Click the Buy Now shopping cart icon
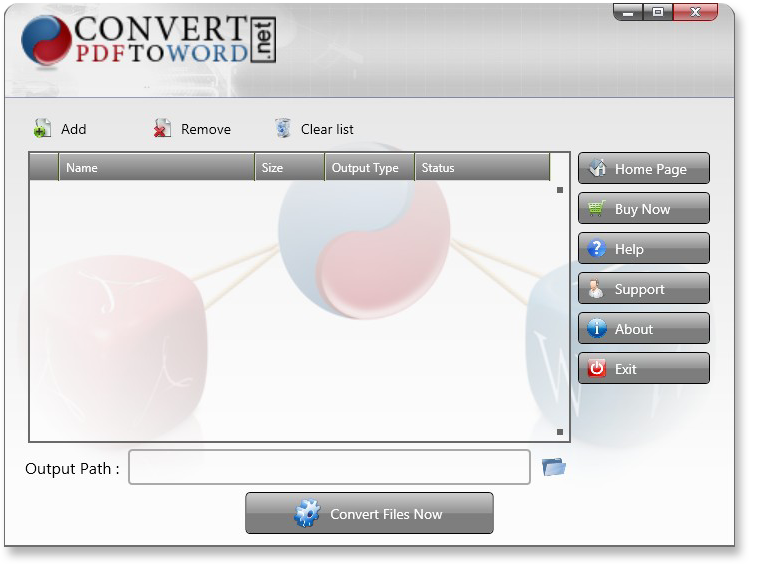The image size is (760, 570). [x=597, y=209]
